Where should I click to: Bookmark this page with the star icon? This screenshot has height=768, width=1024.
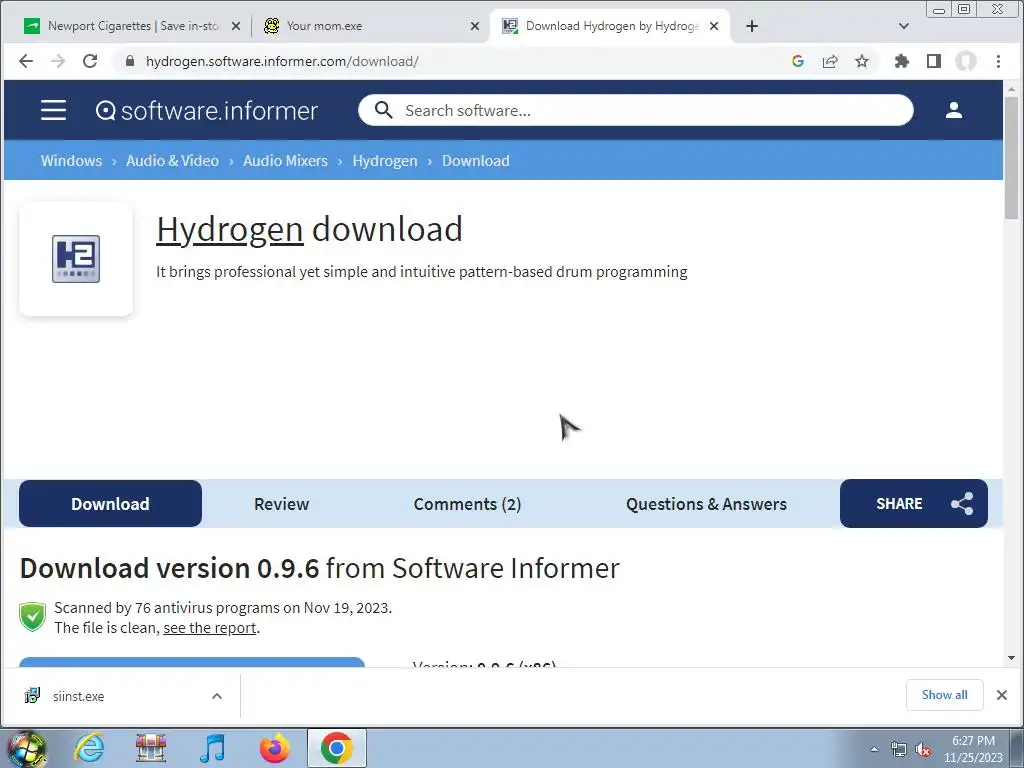(x=862, y=61)
